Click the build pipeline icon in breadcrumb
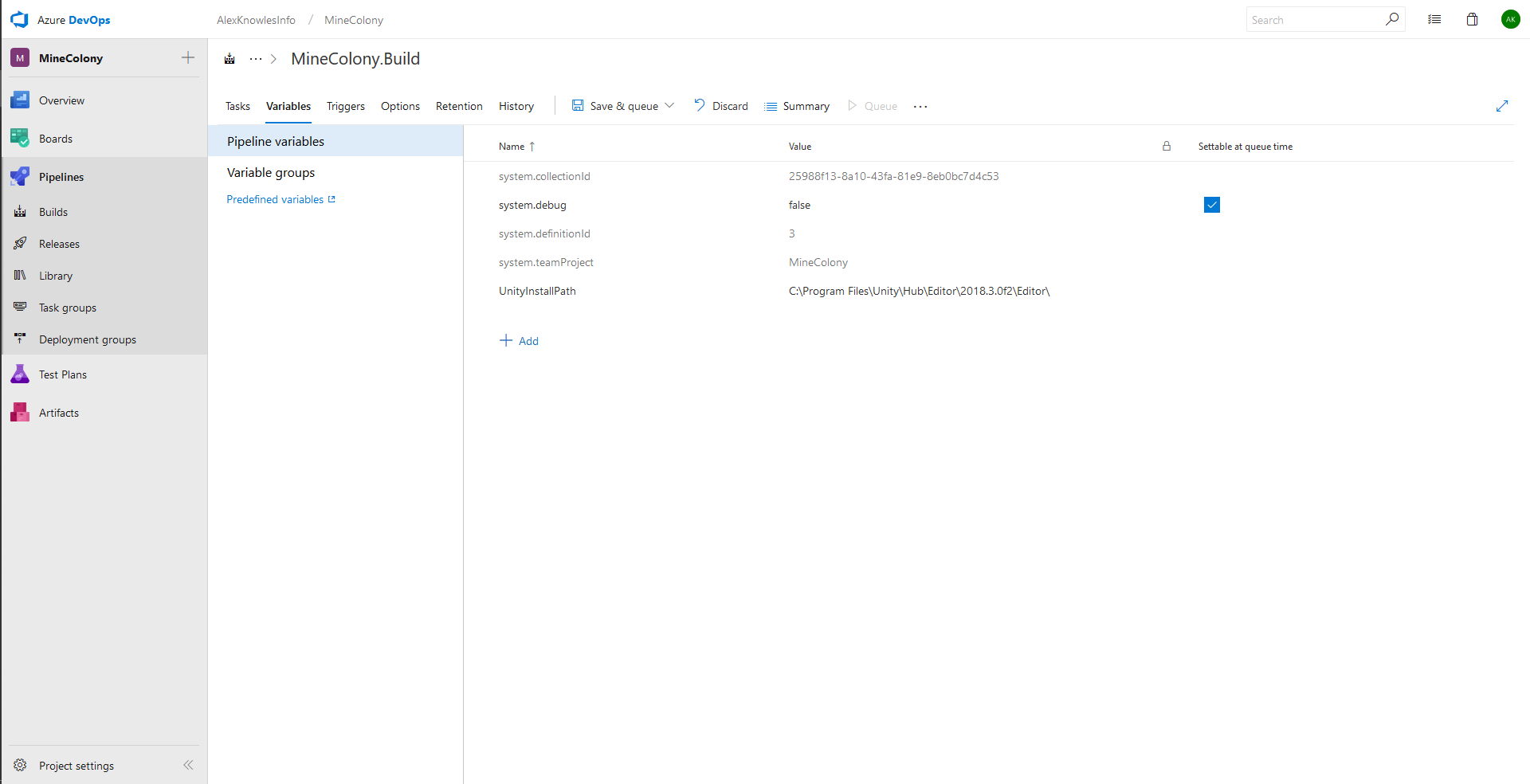 tap(229, 59)
